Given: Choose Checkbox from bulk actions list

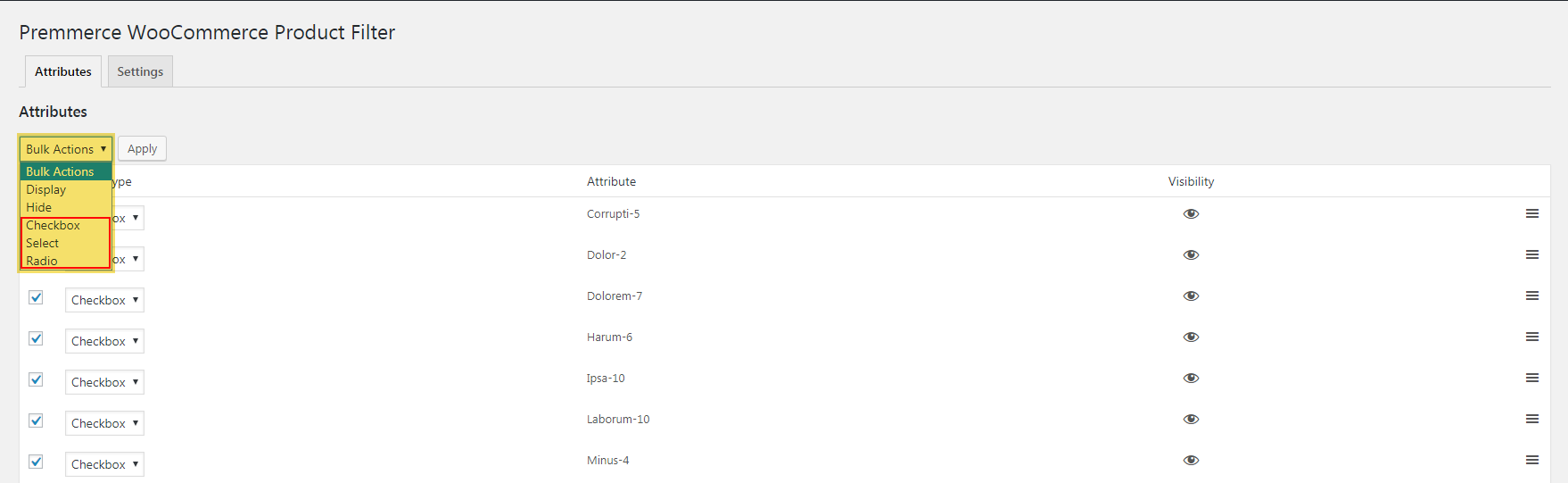Looking at the screenshot, I should click(66, 225).
